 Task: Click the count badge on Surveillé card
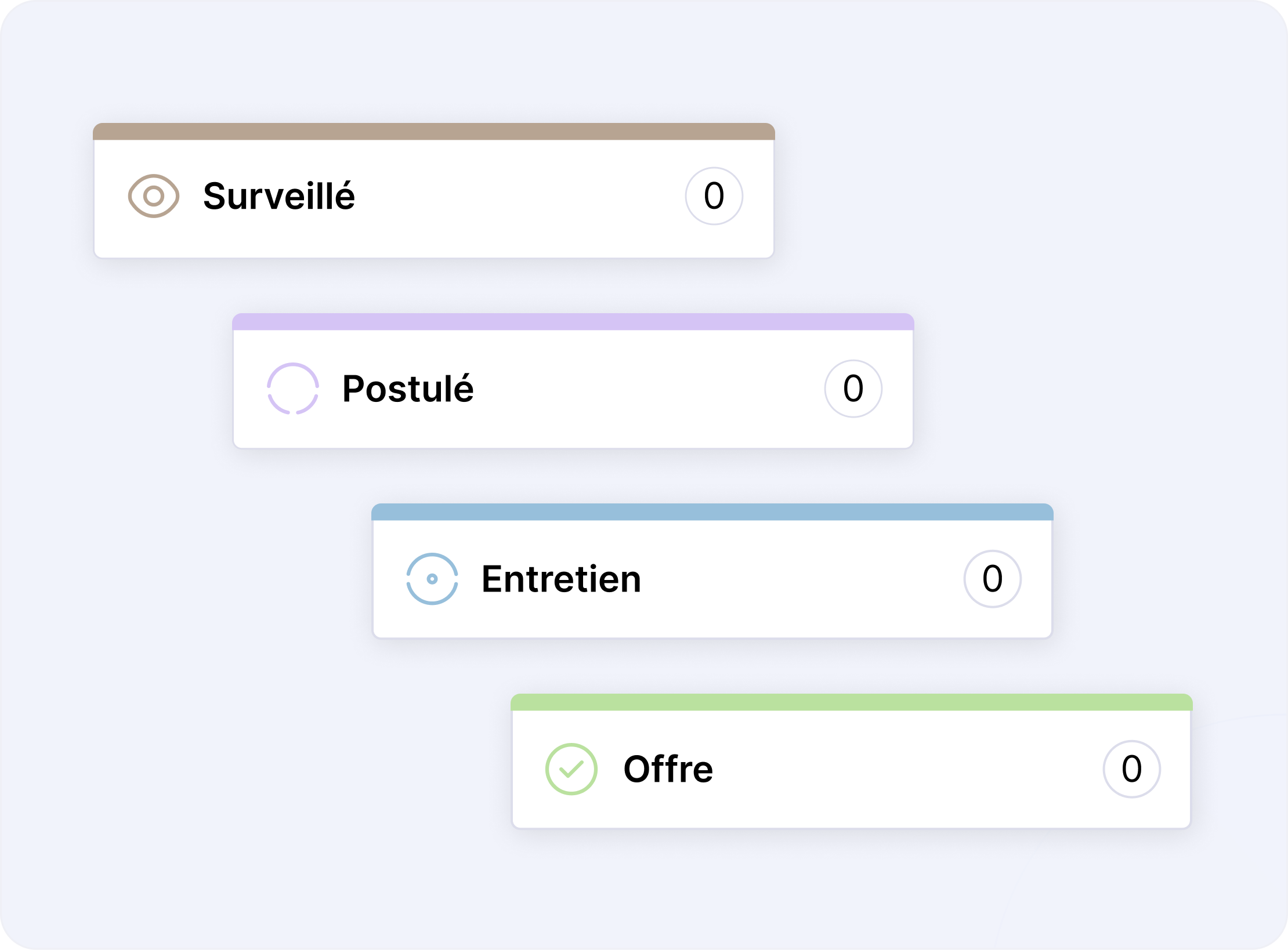click(714, 196)
